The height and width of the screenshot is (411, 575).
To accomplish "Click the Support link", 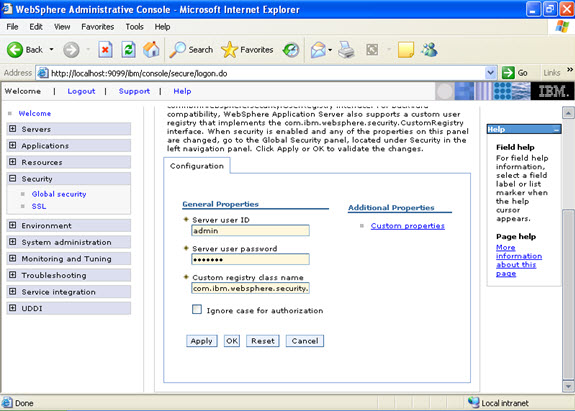I will click(x=134, y=91).
